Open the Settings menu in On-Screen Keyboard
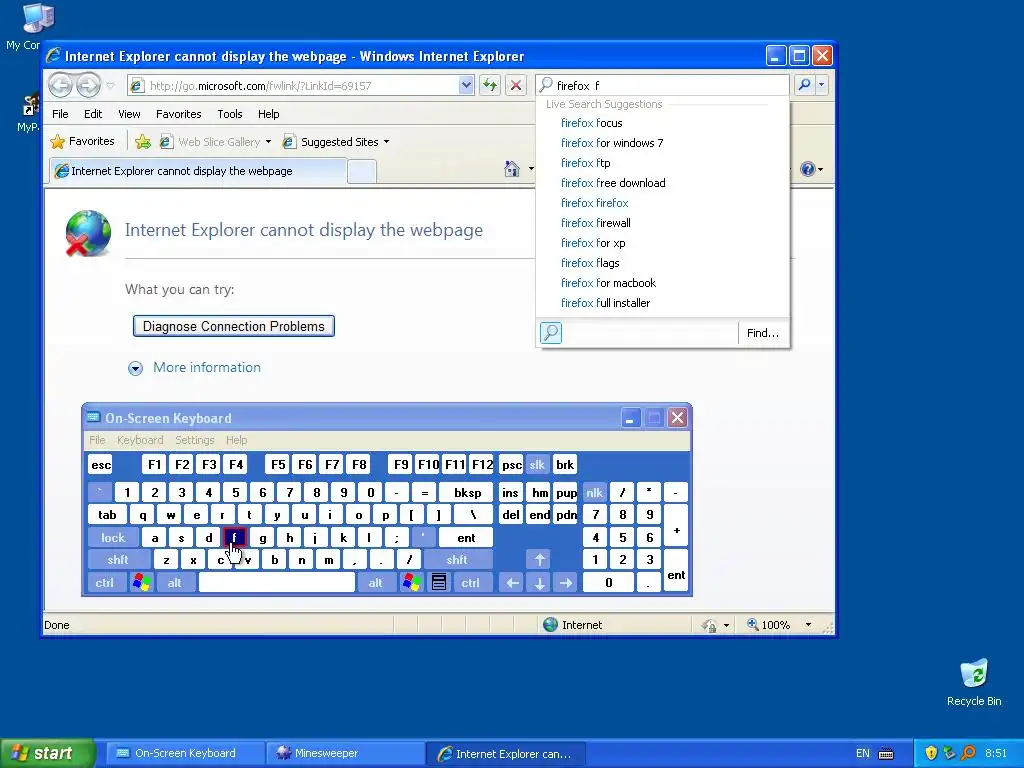This screenshot has height=768, width=1024. point(195,440)
